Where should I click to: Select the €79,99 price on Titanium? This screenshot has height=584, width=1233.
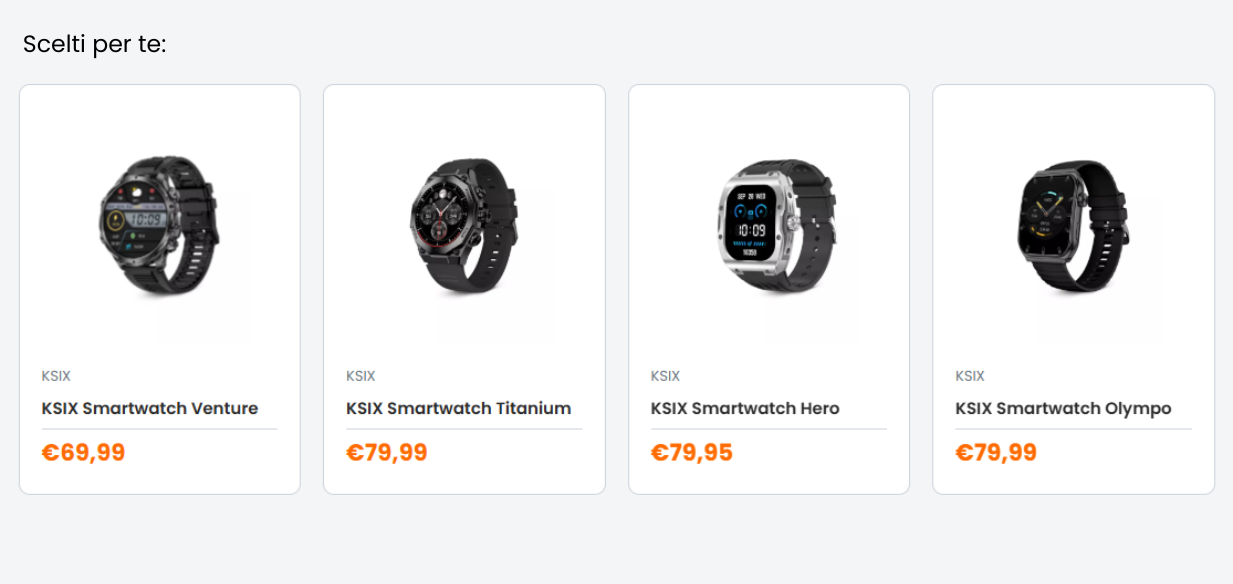(387, 453)
